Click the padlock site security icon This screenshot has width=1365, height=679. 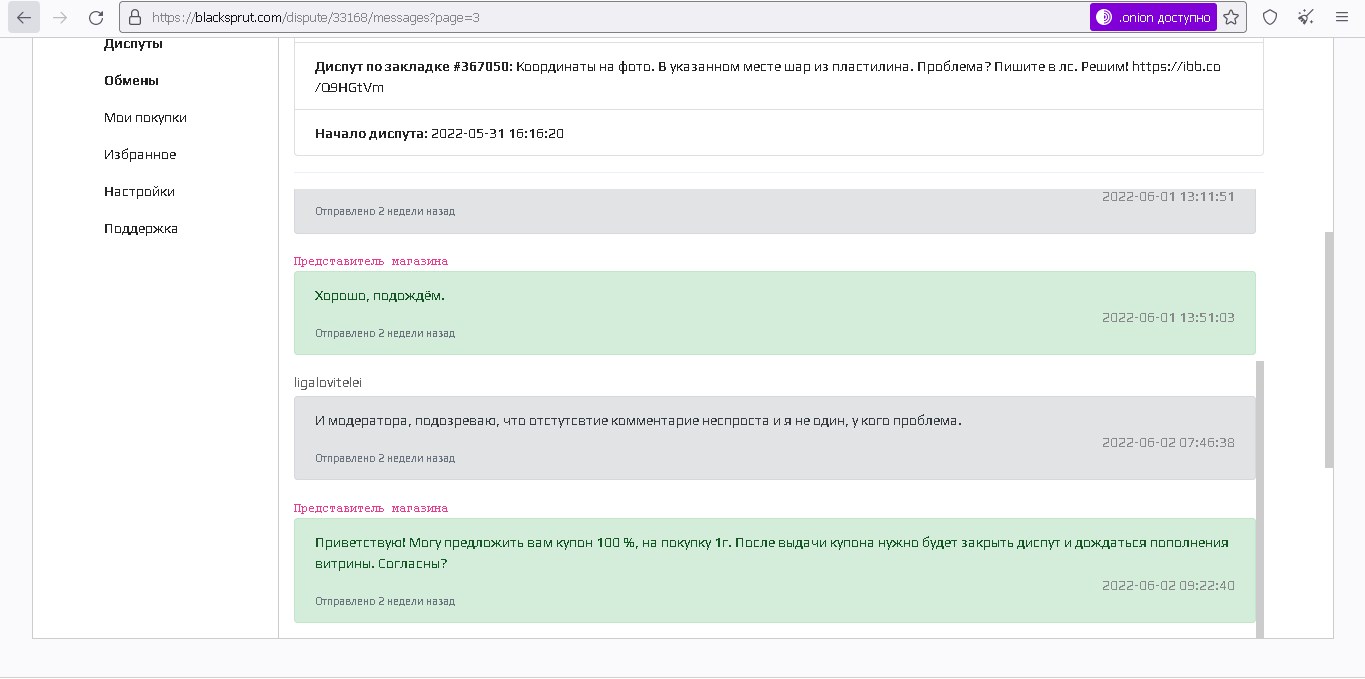point(135,17)
